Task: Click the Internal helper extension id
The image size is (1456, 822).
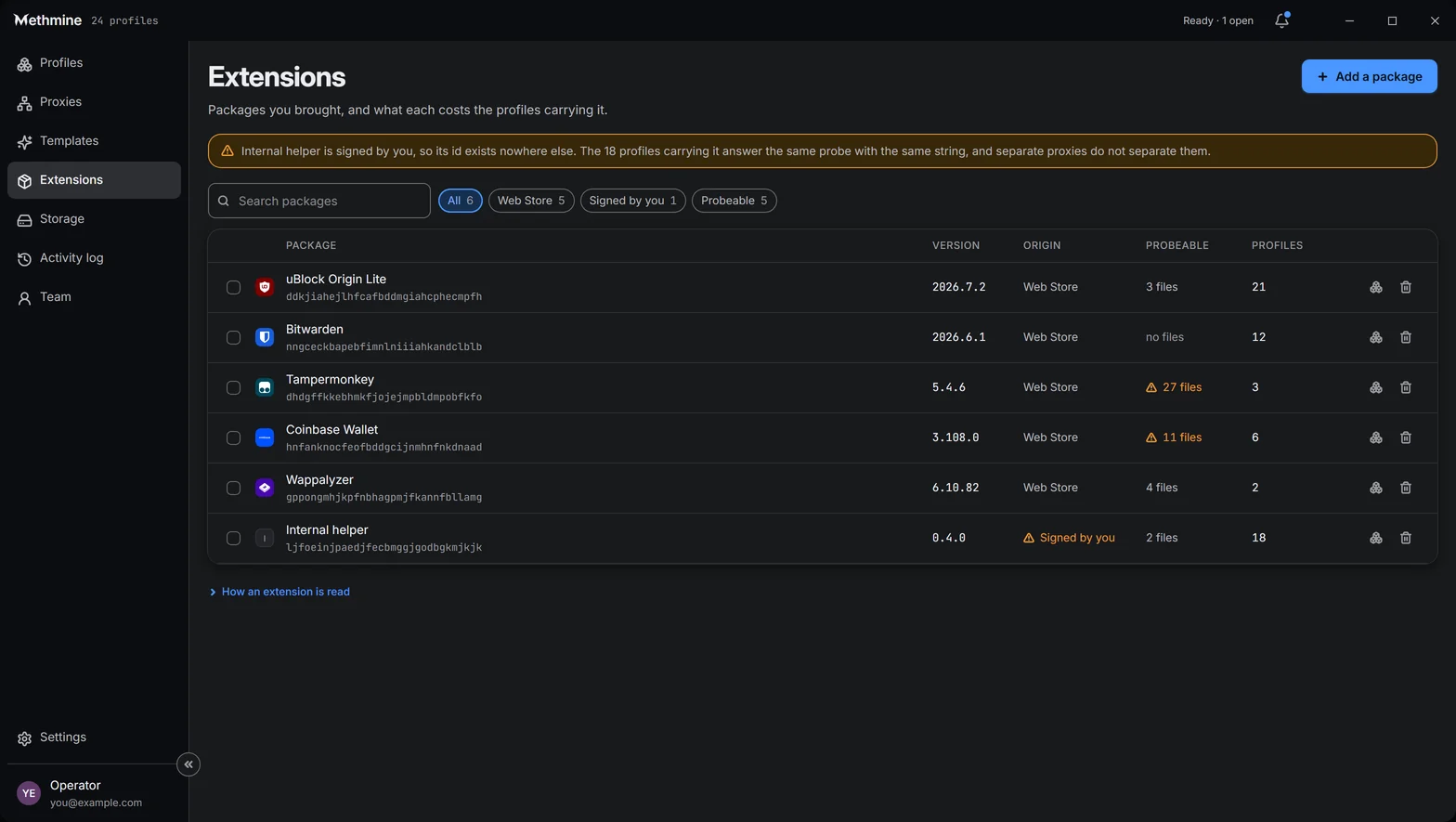Action: [383, 547]
